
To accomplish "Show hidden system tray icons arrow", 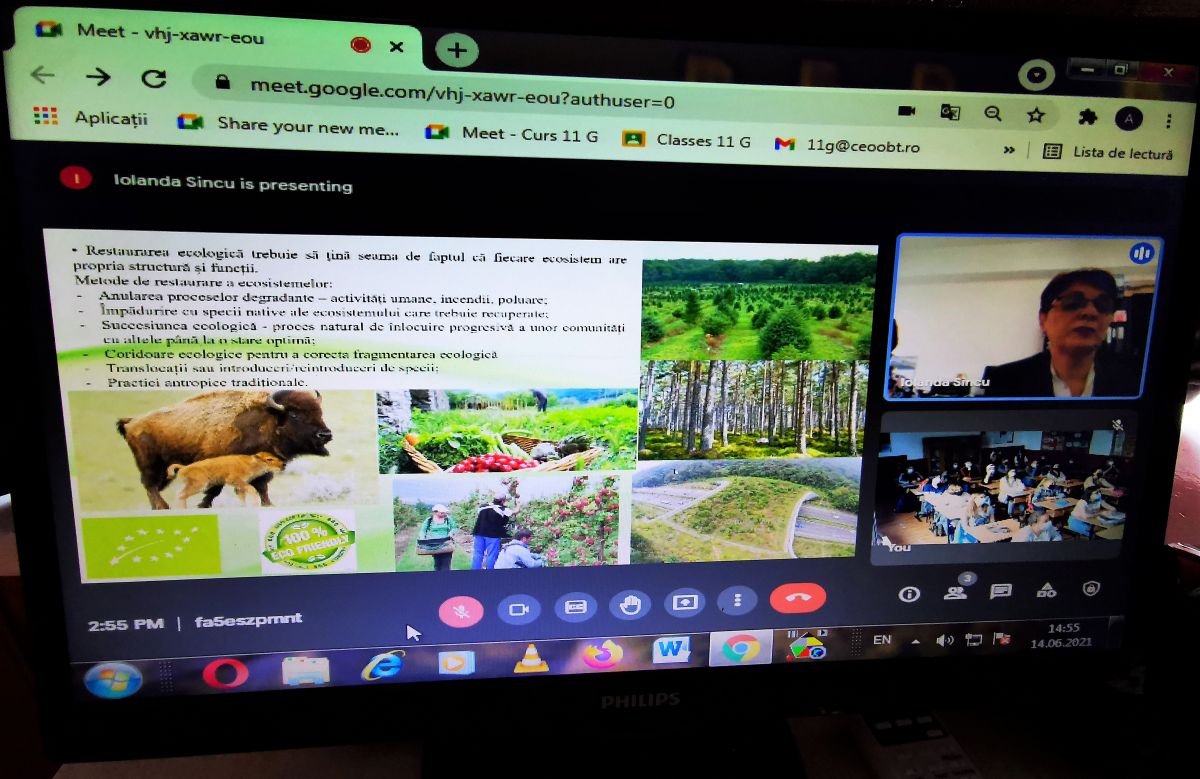I will [x=915, y=640].
